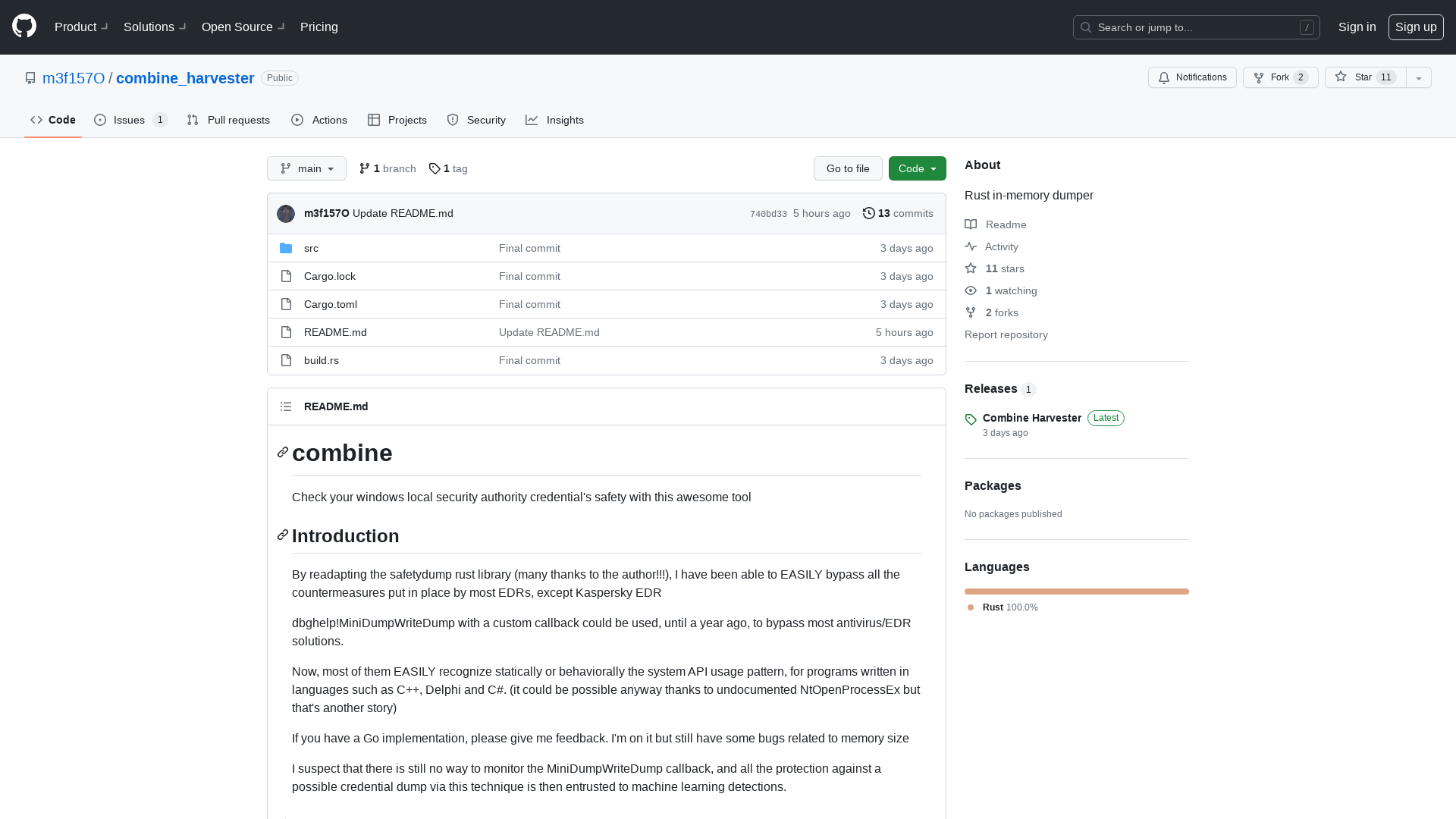This screenshot has height=819, width=1456.
Task: Switch to the Issues tab
Action: pyautogui.click(x=130, y=120)
